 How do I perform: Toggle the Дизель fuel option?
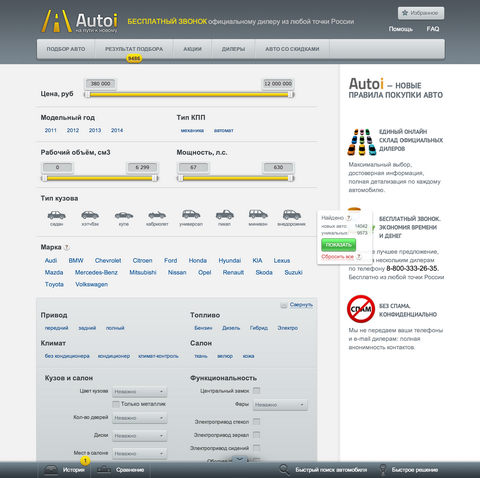(231, 328)
